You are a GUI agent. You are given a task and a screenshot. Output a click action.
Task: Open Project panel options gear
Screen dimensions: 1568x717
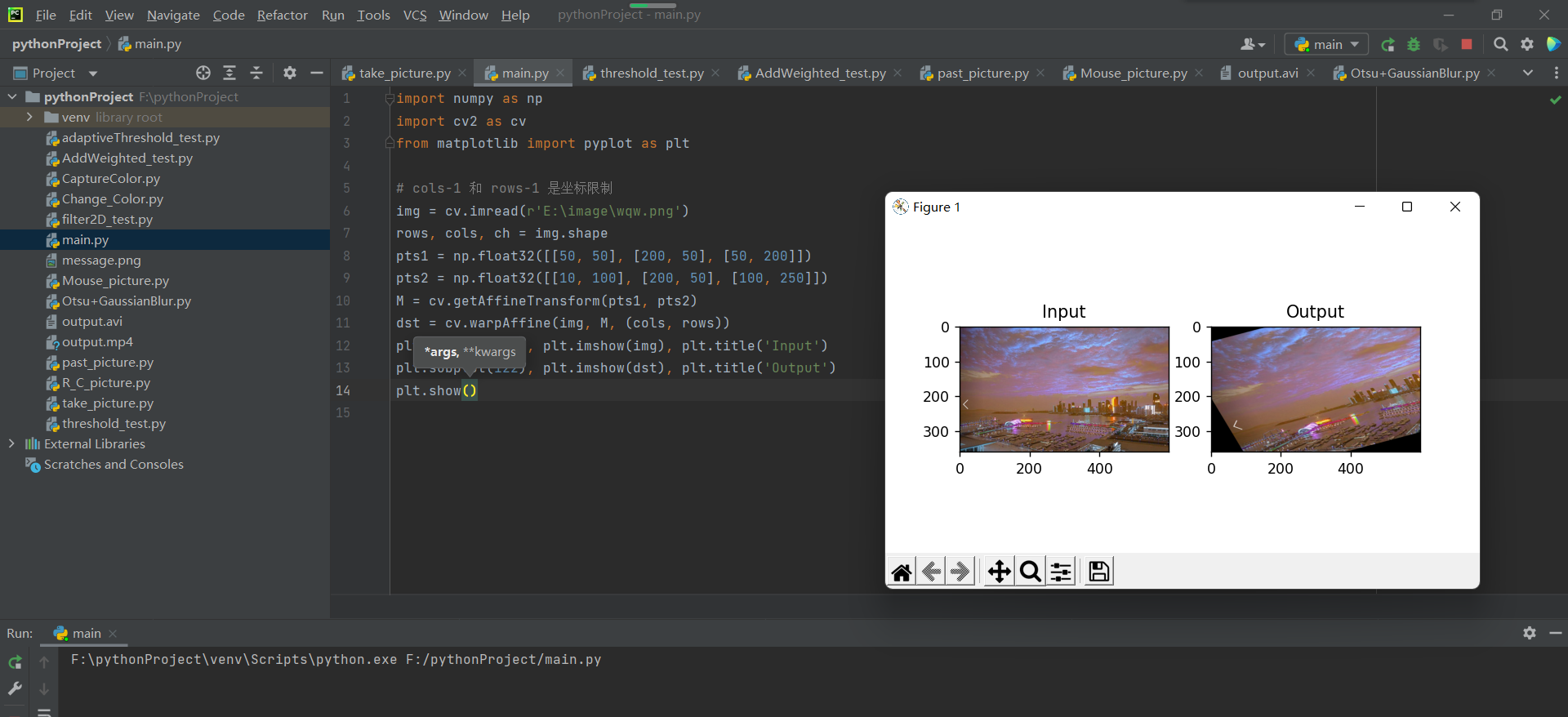290,73
